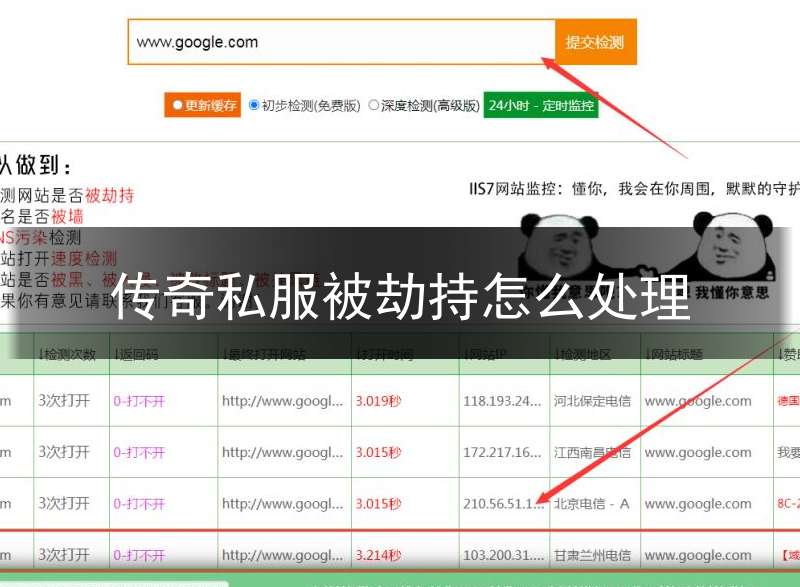Submit detection with the orange 提交检测 button
Image resolution: width=800 pixels, height=587 pixels.
[595, 42]
